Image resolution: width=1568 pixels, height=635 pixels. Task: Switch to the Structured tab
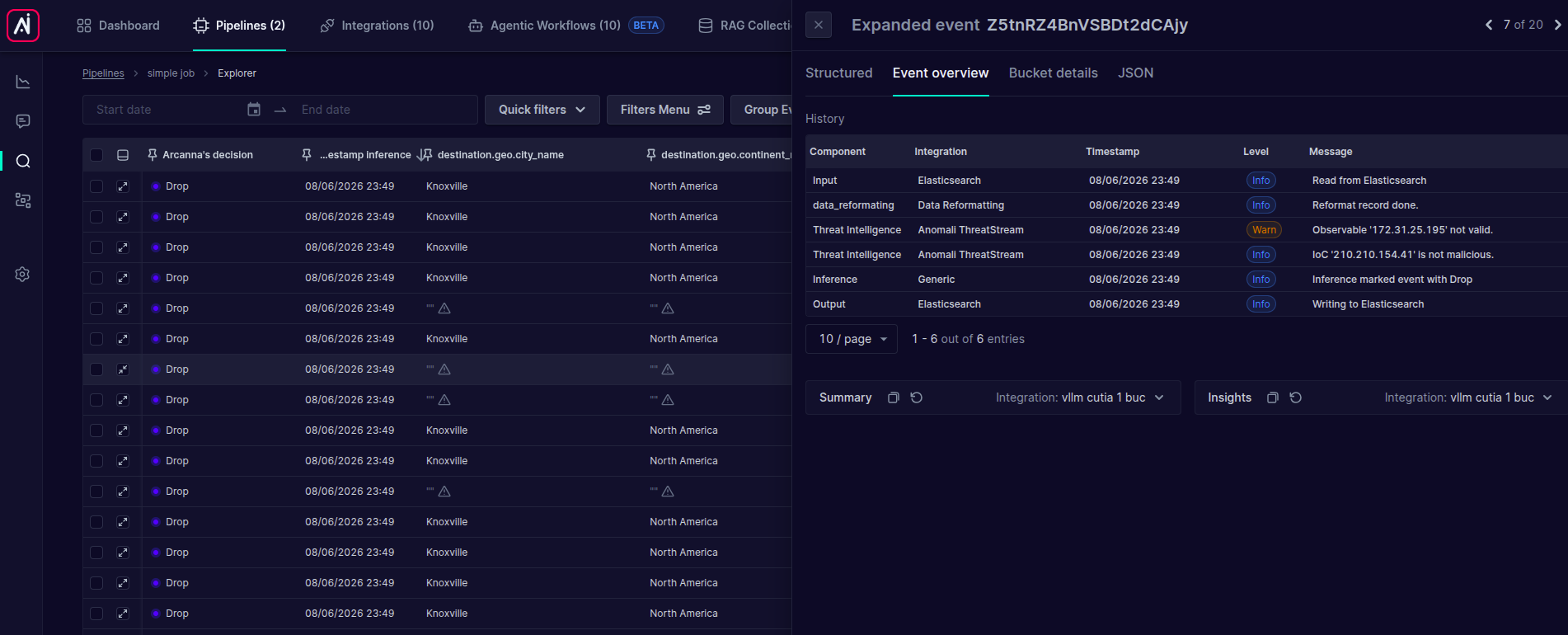tap(838, 73)
